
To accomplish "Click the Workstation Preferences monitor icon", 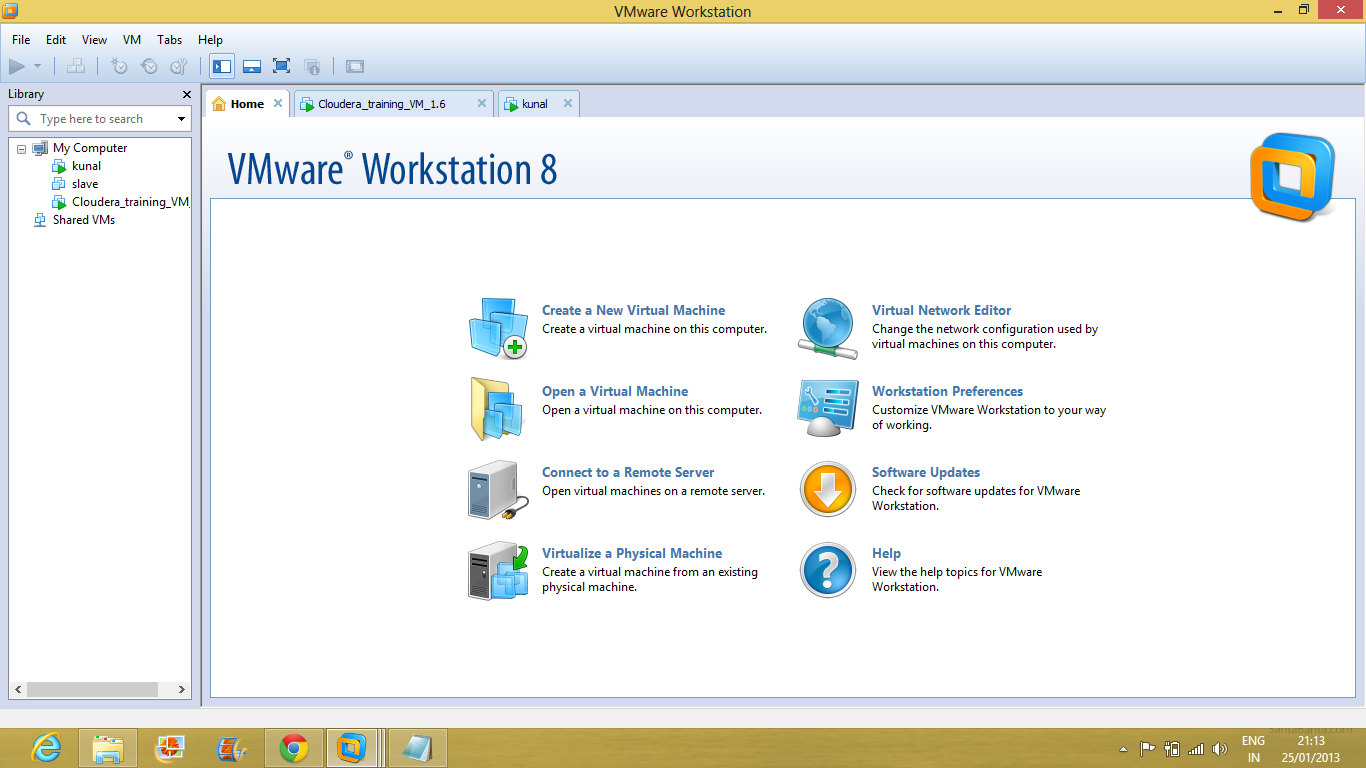I will pos(828,408).
